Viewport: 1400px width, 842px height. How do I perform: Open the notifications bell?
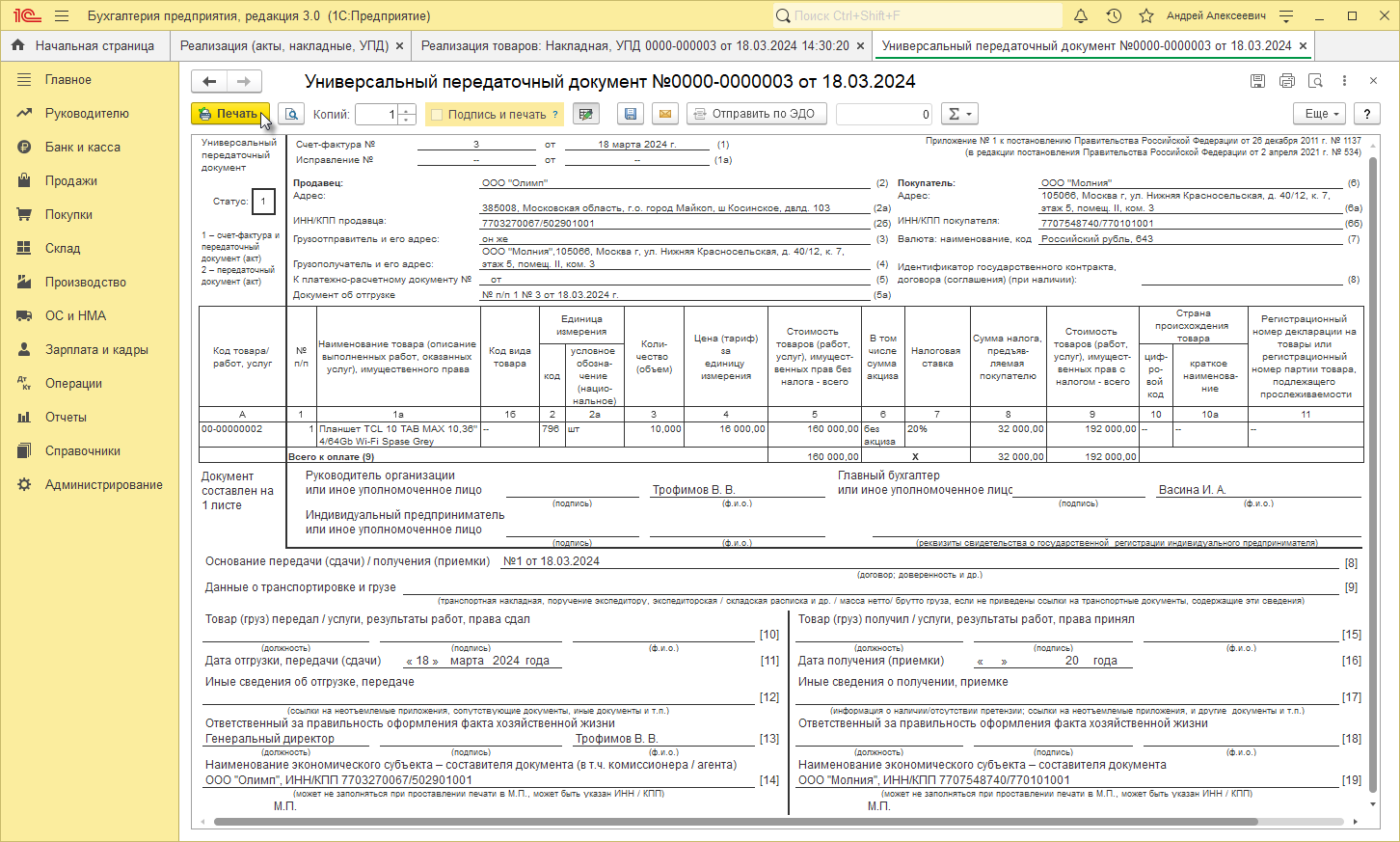pyautogui.click(x=1081, y=16)
